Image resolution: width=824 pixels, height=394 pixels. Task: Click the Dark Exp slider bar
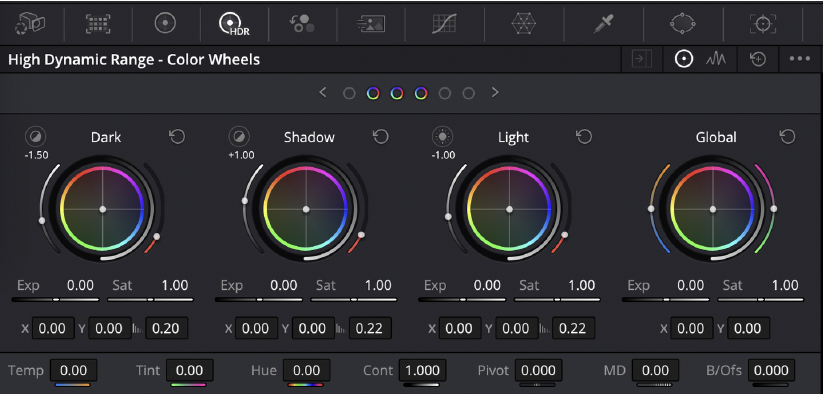pos(56,299)
